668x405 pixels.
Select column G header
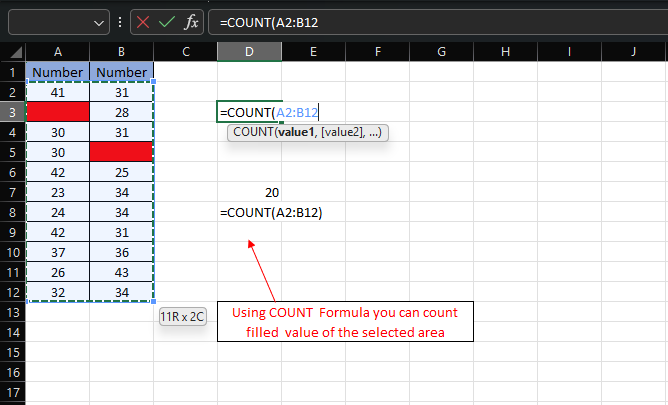click(x=441, y=52)
